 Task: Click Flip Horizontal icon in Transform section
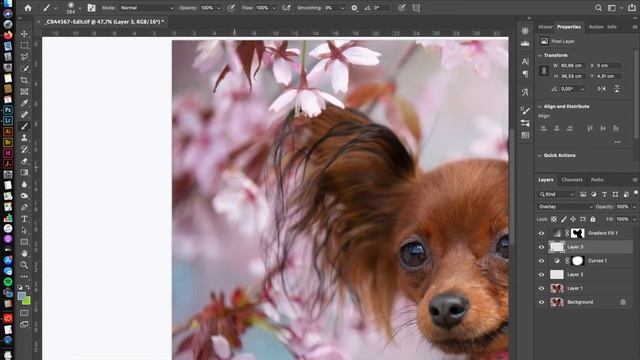[x=602, y=89]
